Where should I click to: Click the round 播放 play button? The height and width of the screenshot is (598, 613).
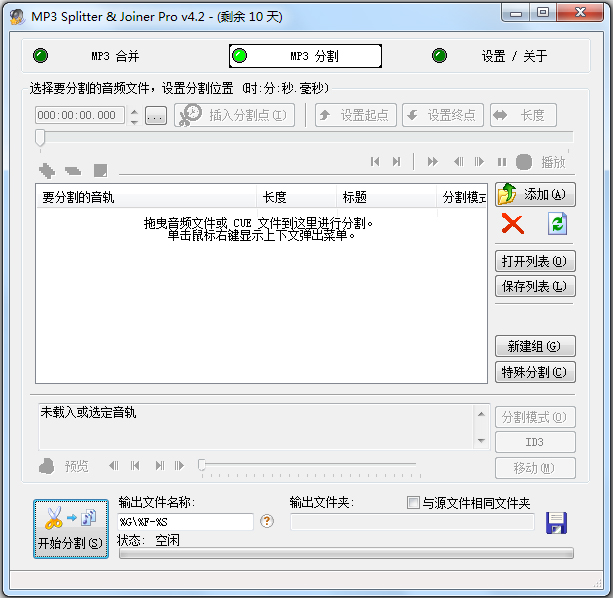pos(524,162)
